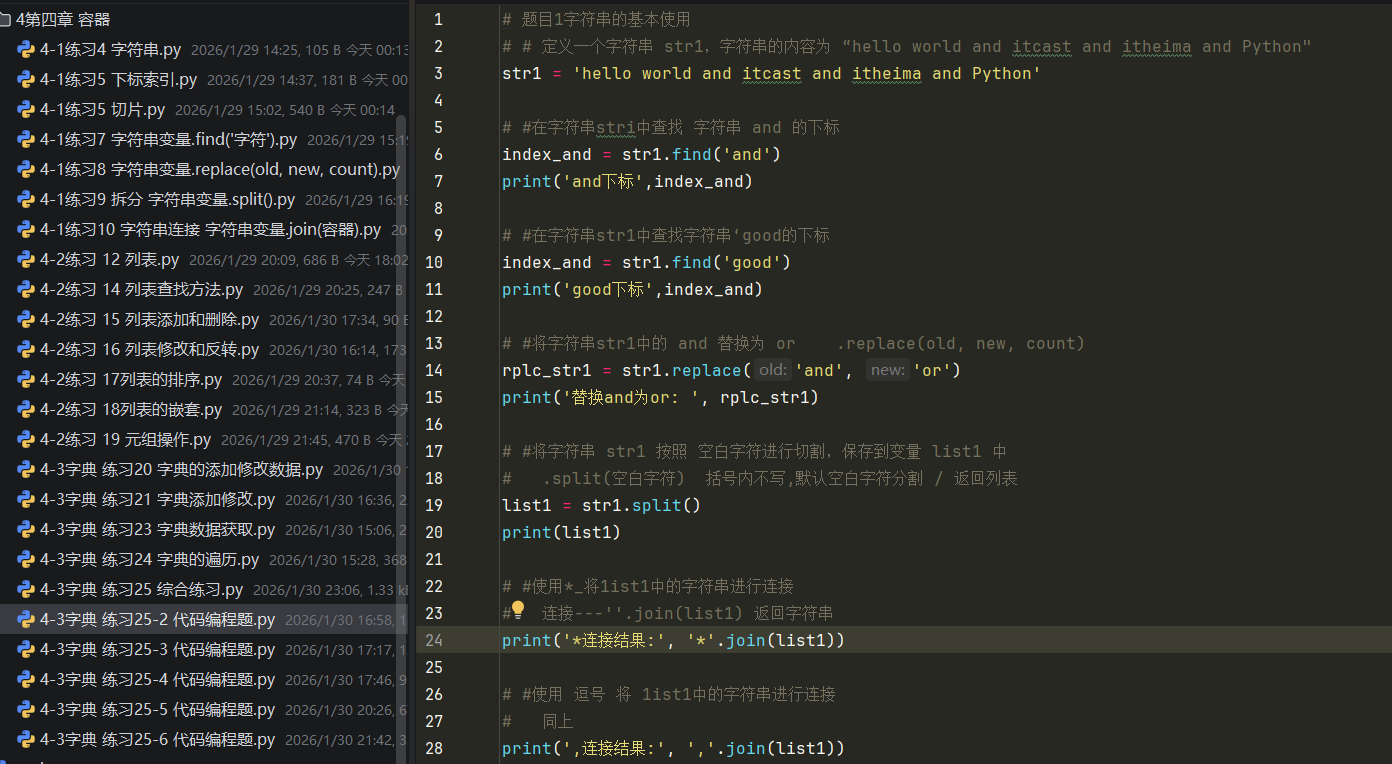Click the print('替换and为or: ', rplc_str1) line
This screenshot has width=1392, height=764.
pyautogui.click(x=660, y=397)
